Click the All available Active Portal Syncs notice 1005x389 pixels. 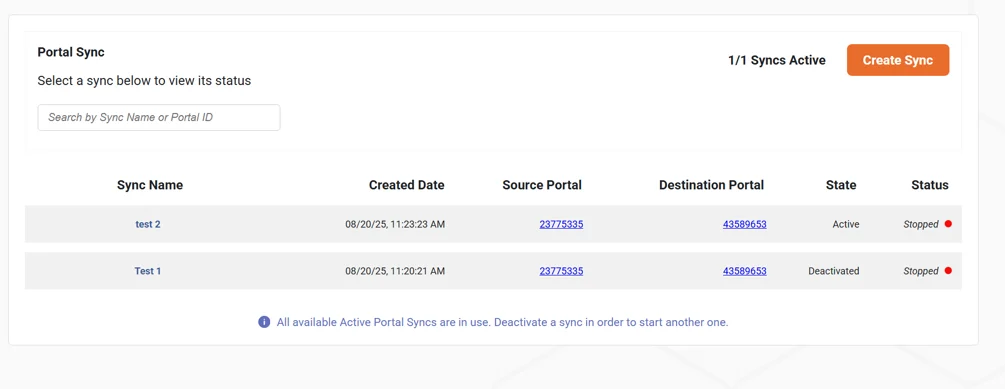502,322
